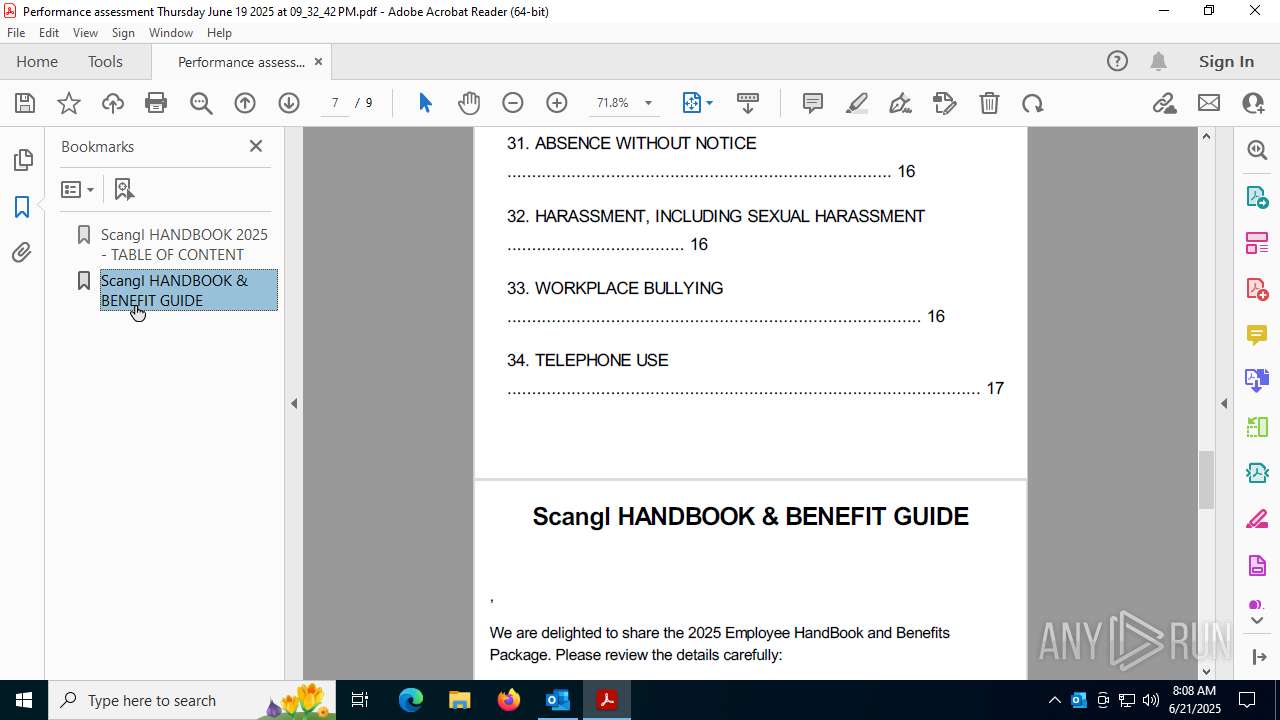Close the Performance assessment document tab
The height and width of the screenshot is (720, 1280).
pyautogui.click(x=318, y=62)
